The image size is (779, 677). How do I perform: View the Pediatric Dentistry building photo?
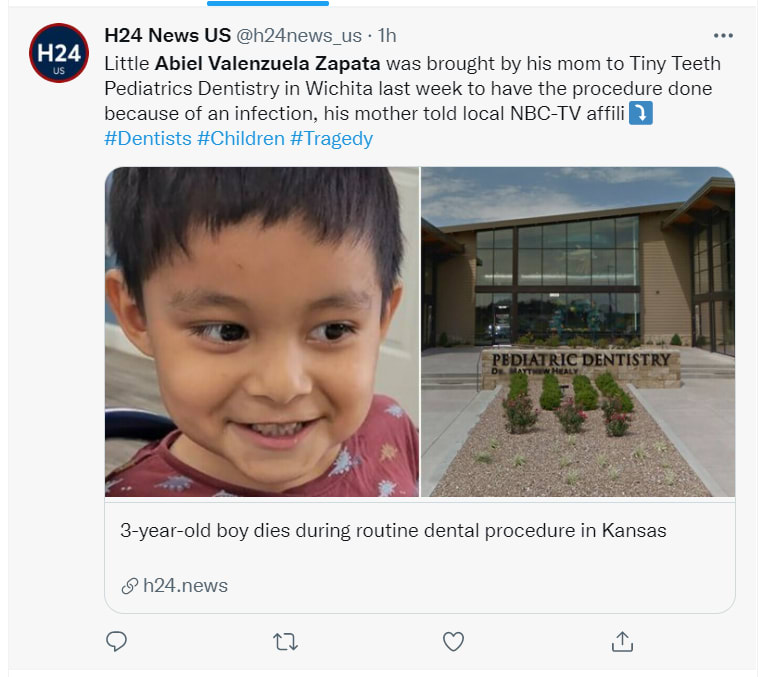tap(578, 332)
